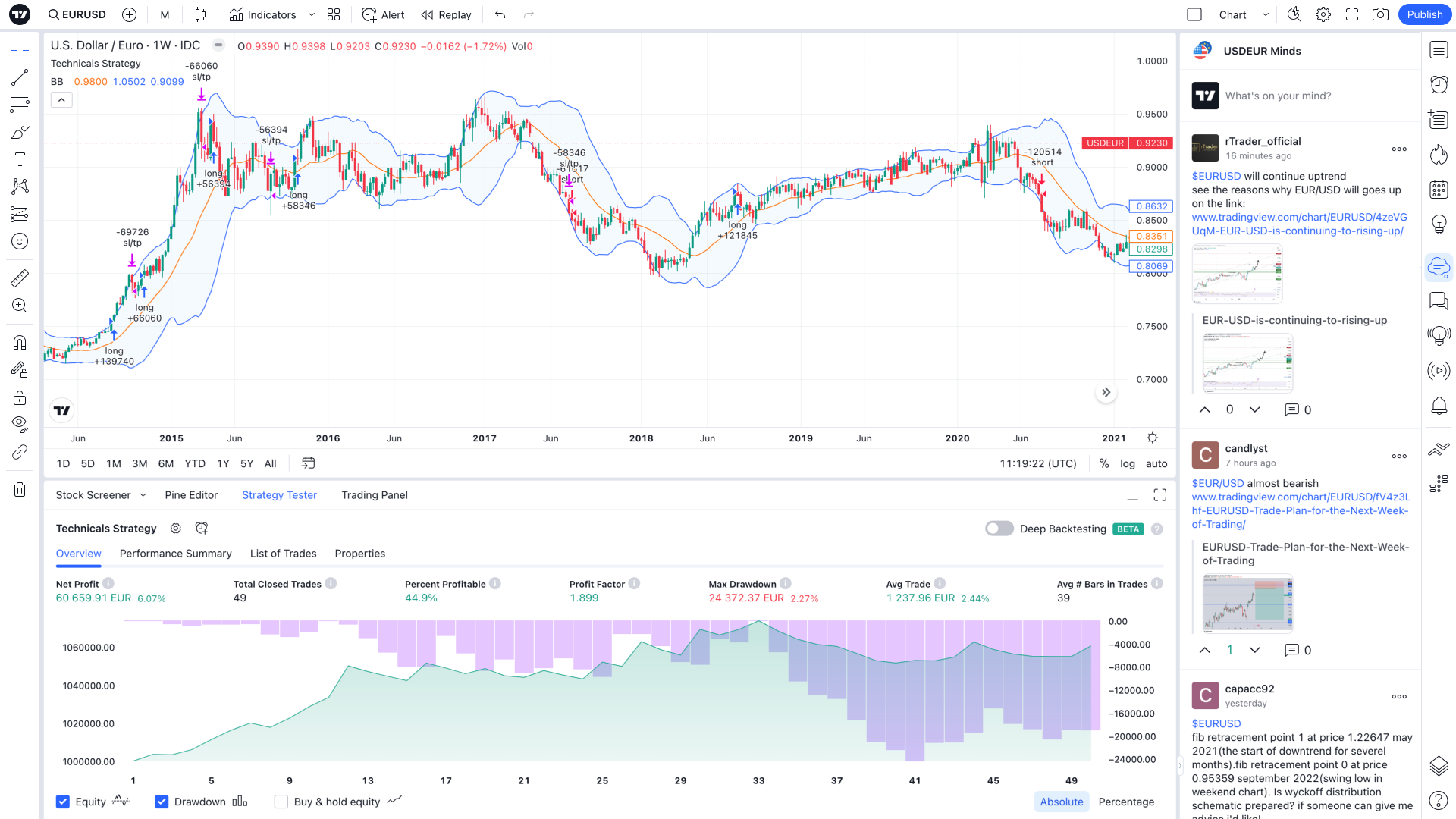This screenshot has height=819, width=1456.
Task: Open the prediction and measurement tools
Action: pos(20,214)
